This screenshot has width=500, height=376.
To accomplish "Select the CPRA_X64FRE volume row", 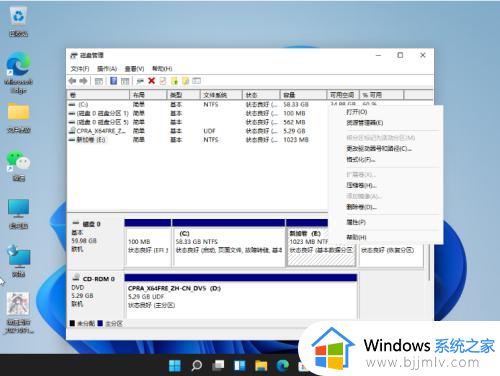I will point(197,131).
